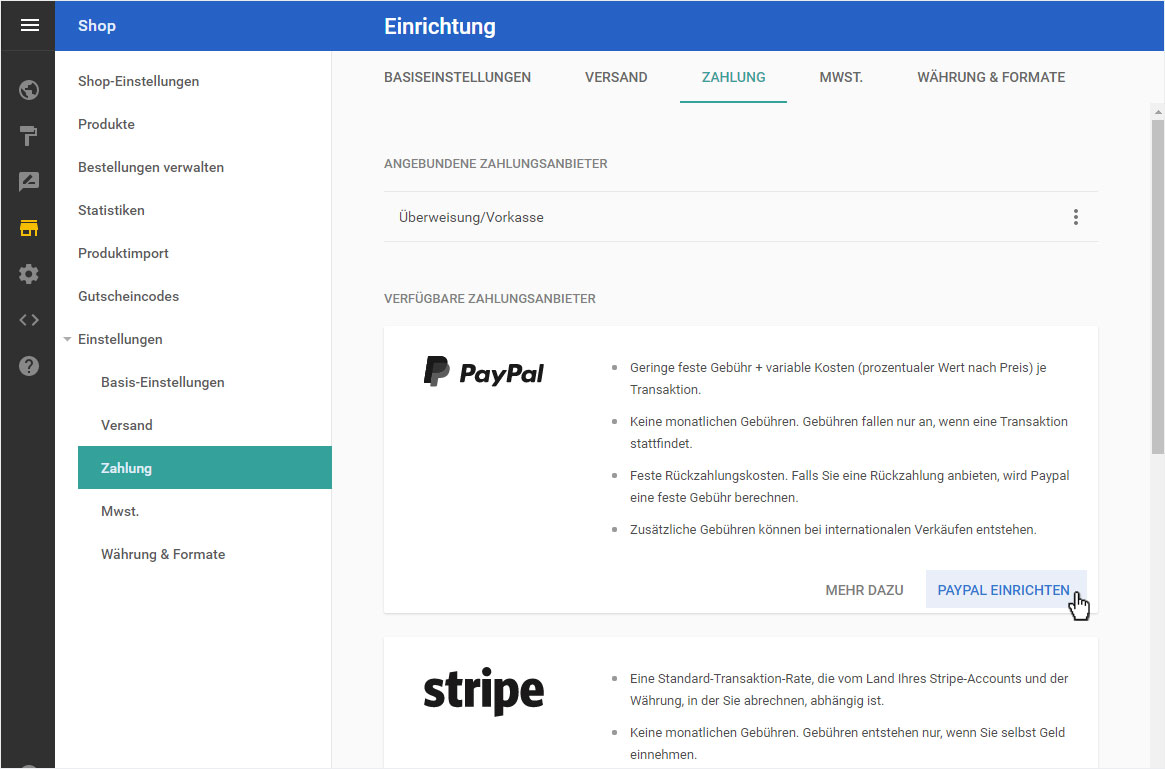Click the code brackets icon
The image size is (1165, 769).
click(29, 320)
